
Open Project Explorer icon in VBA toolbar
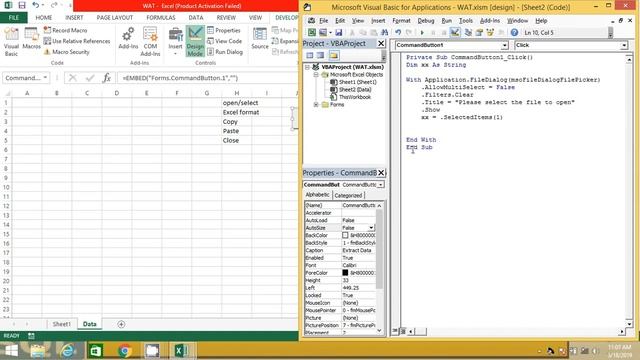click(x=468, y=32)
